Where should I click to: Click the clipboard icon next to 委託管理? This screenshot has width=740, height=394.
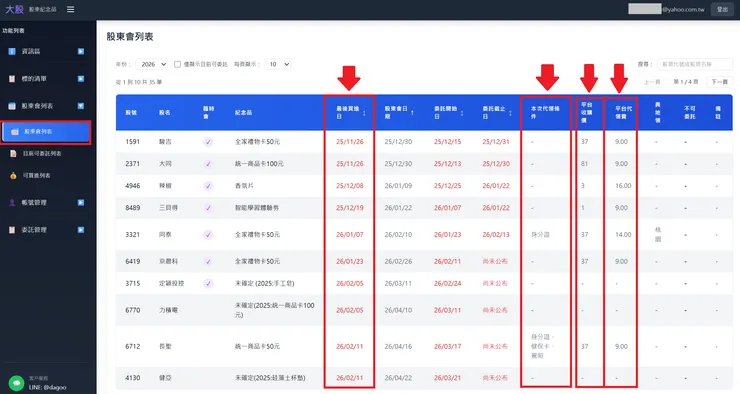point(12,230)
